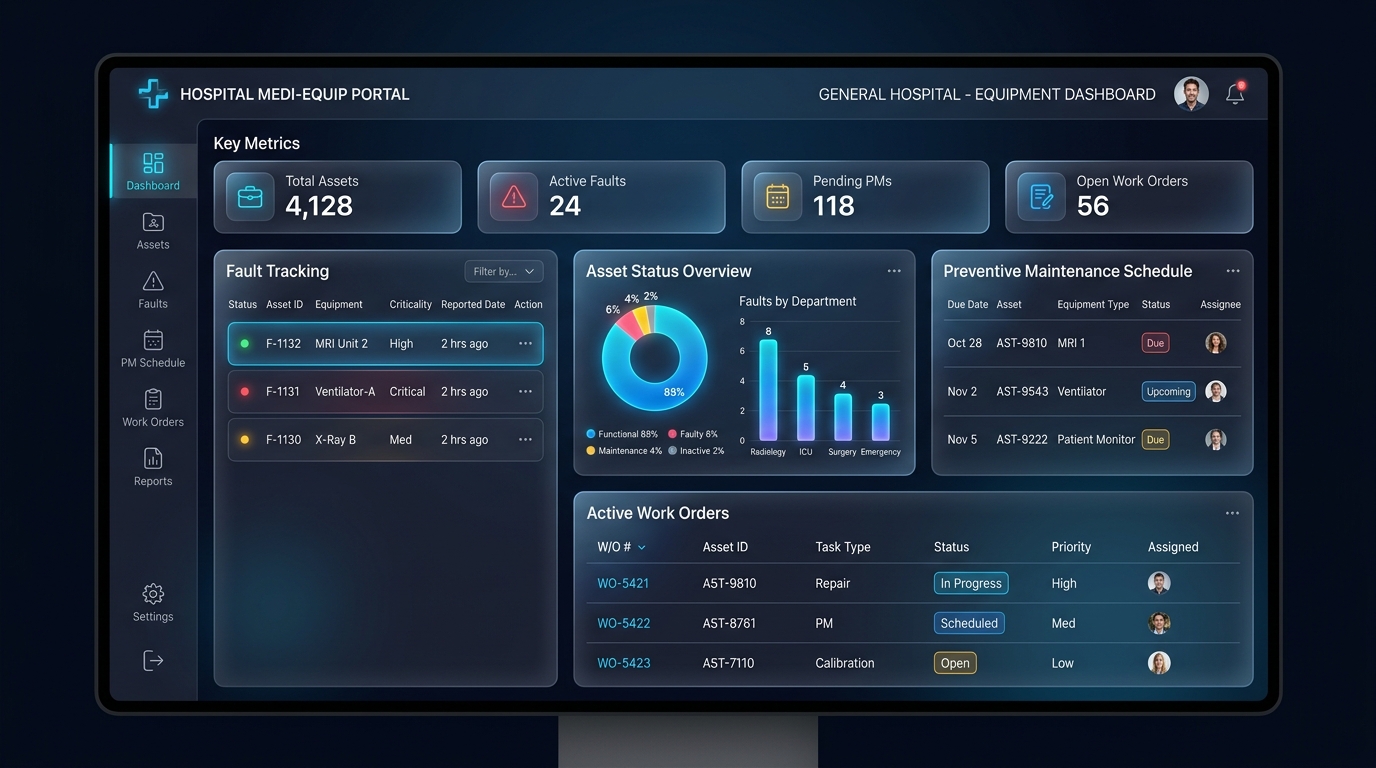Viewport: 1376px width, 768px height.
Task: Expand the Filter by dropdown
Action: point(504,271)
